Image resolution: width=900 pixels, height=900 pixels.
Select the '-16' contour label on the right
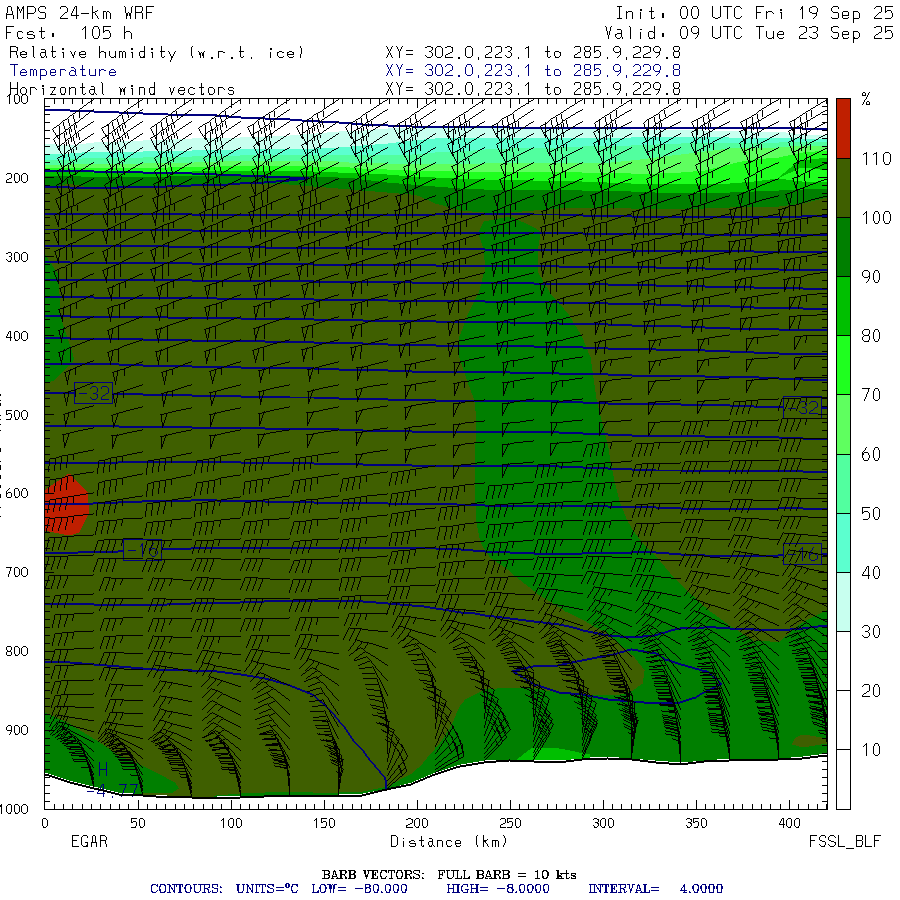pyautogui.click(x=802, y=554)
